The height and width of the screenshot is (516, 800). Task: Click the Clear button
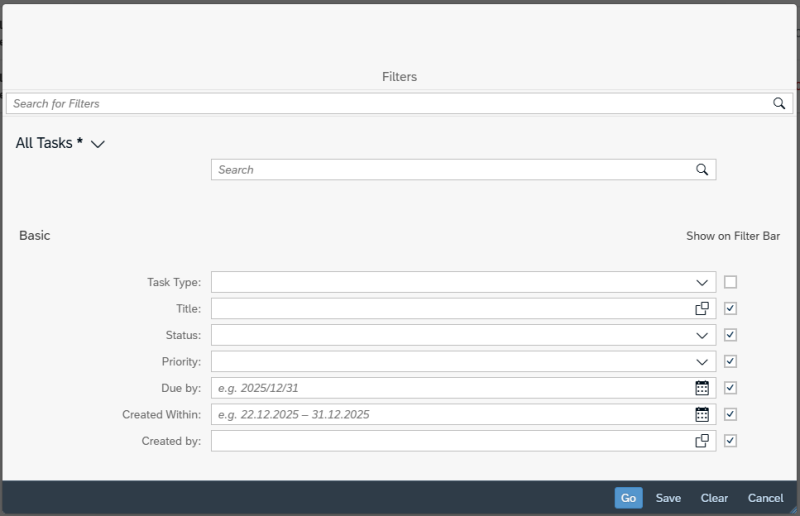click(714, 498)
